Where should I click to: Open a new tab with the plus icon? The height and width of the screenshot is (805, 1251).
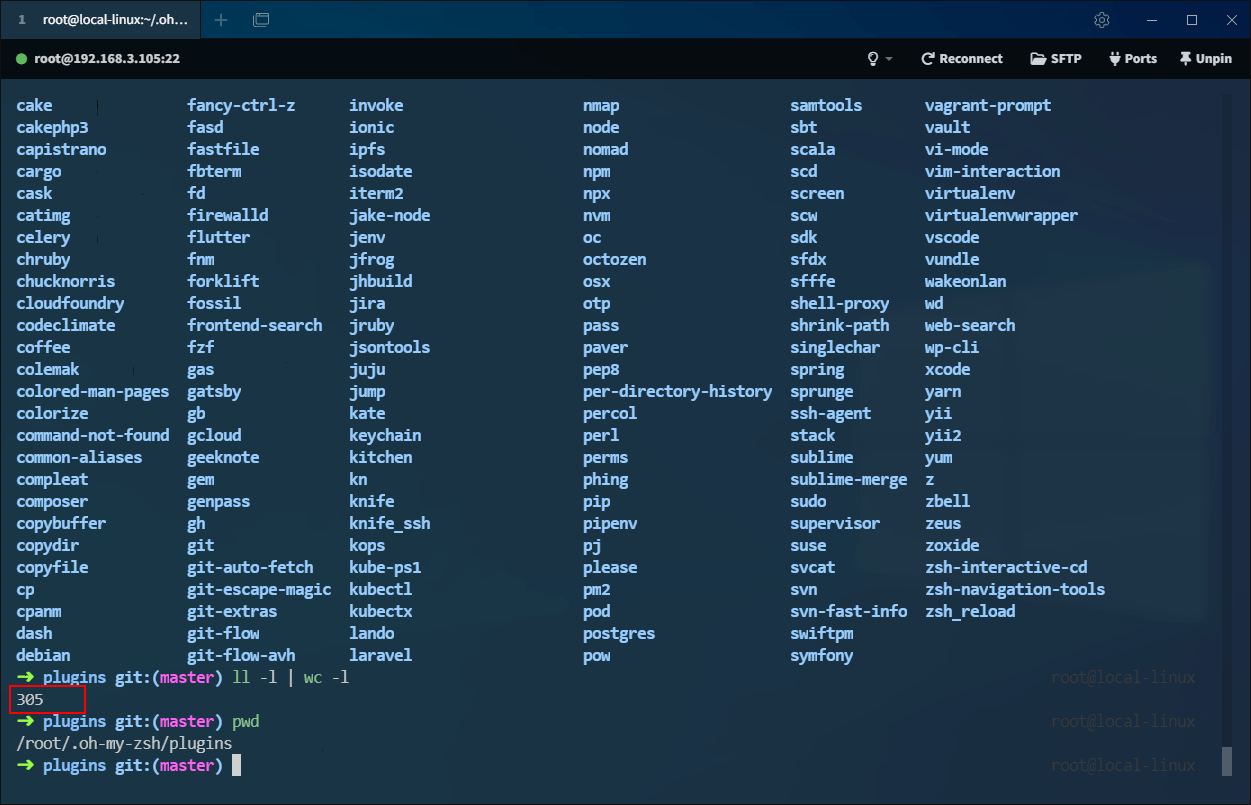221,20
